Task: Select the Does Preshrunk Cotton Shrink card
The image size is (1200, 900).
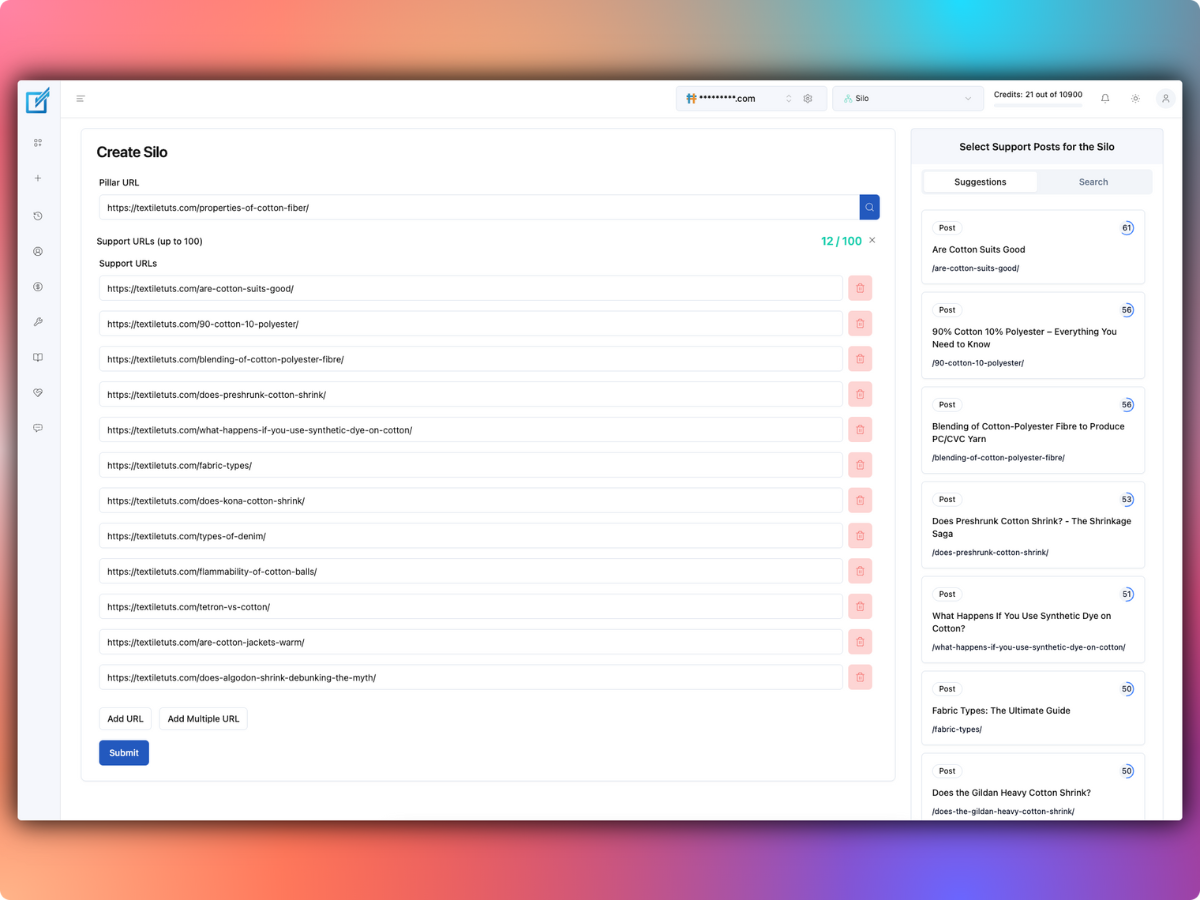Action: coord(1033,525)
